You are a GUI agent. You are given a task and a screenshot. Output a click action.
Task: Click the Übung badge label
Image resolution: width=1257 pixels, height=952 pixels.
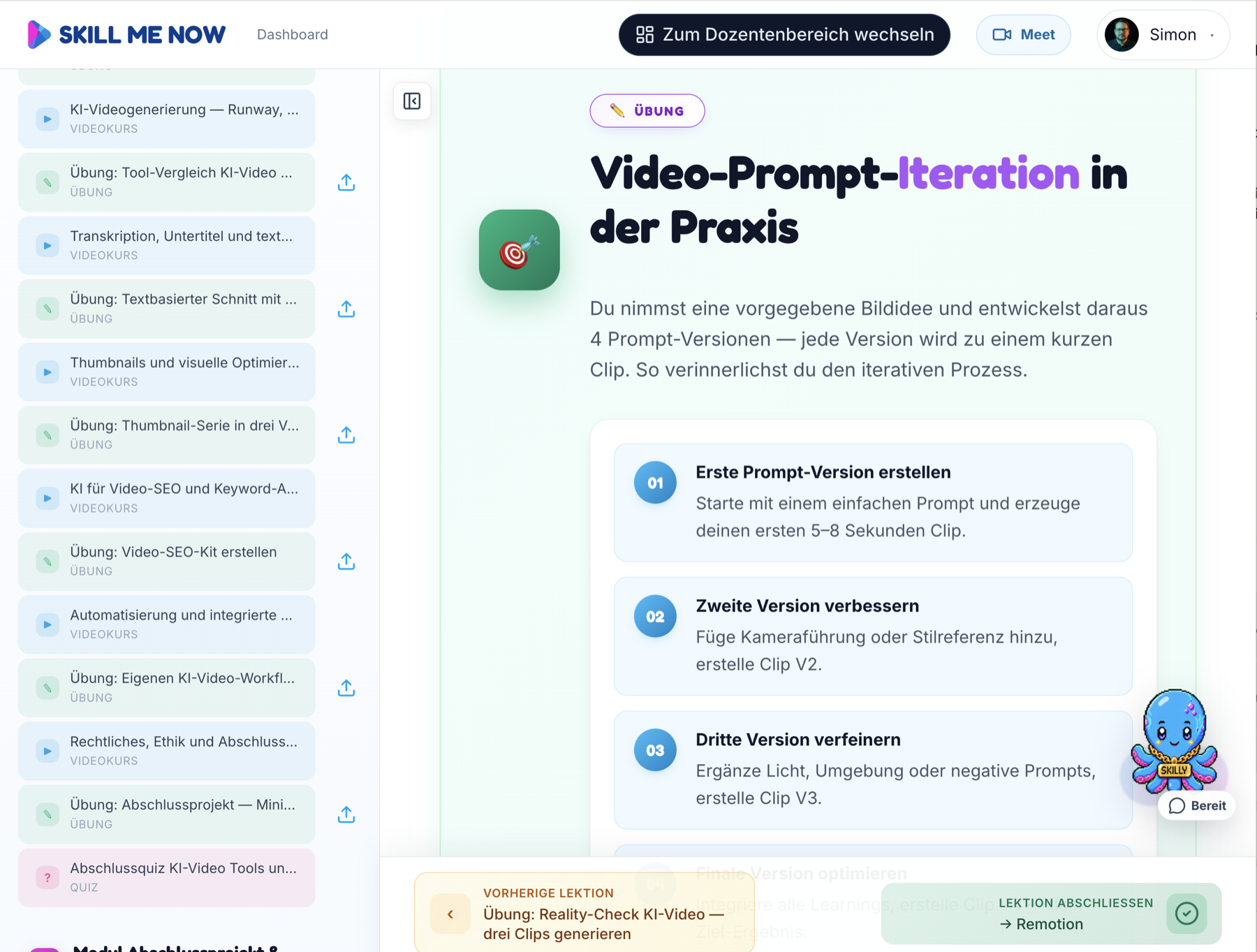click(647, 110)
